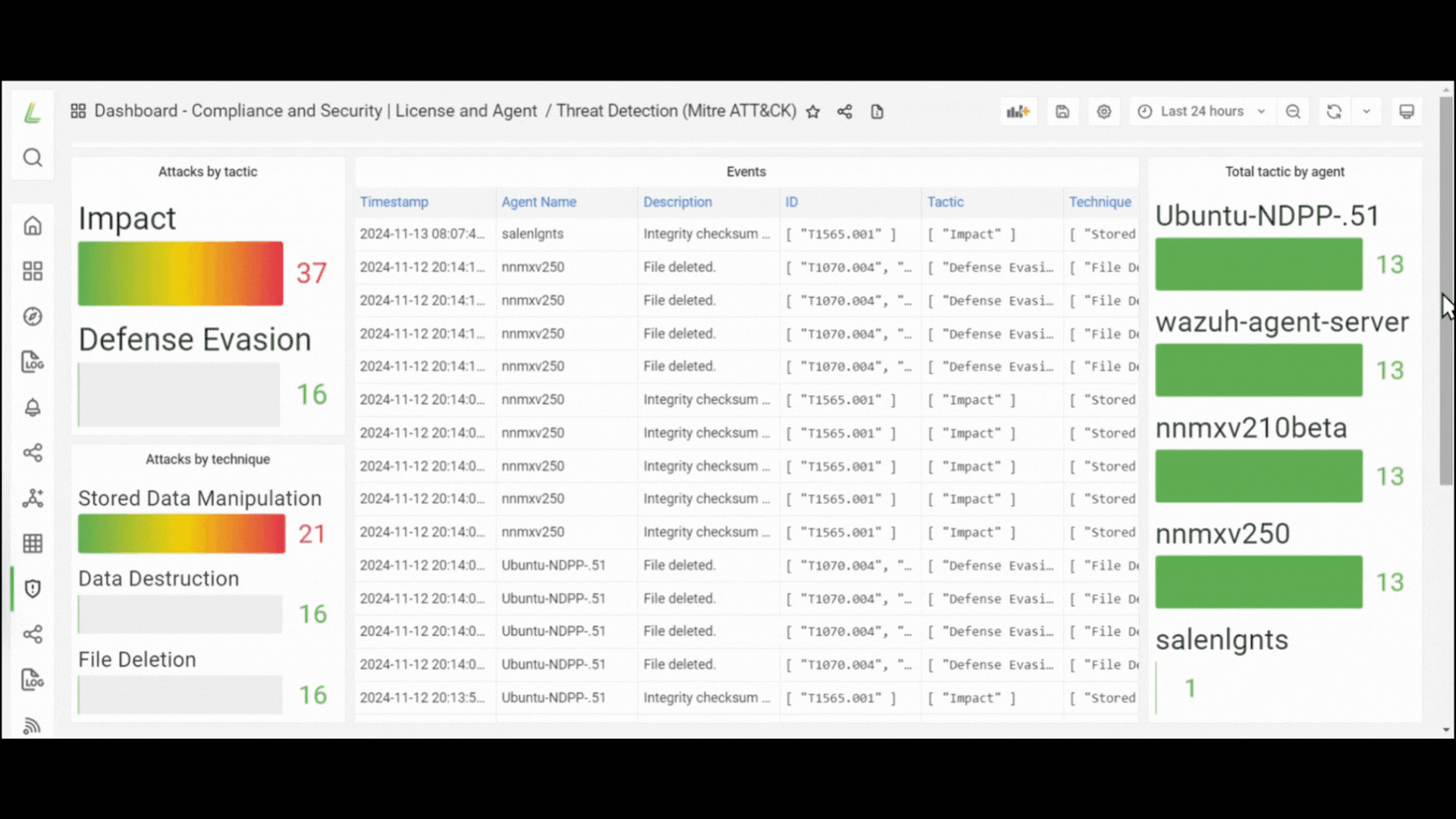Screen dimensions: 1456x819
Task: Click the table grid icon in sidebar
Action: click(x=32, y=544)
